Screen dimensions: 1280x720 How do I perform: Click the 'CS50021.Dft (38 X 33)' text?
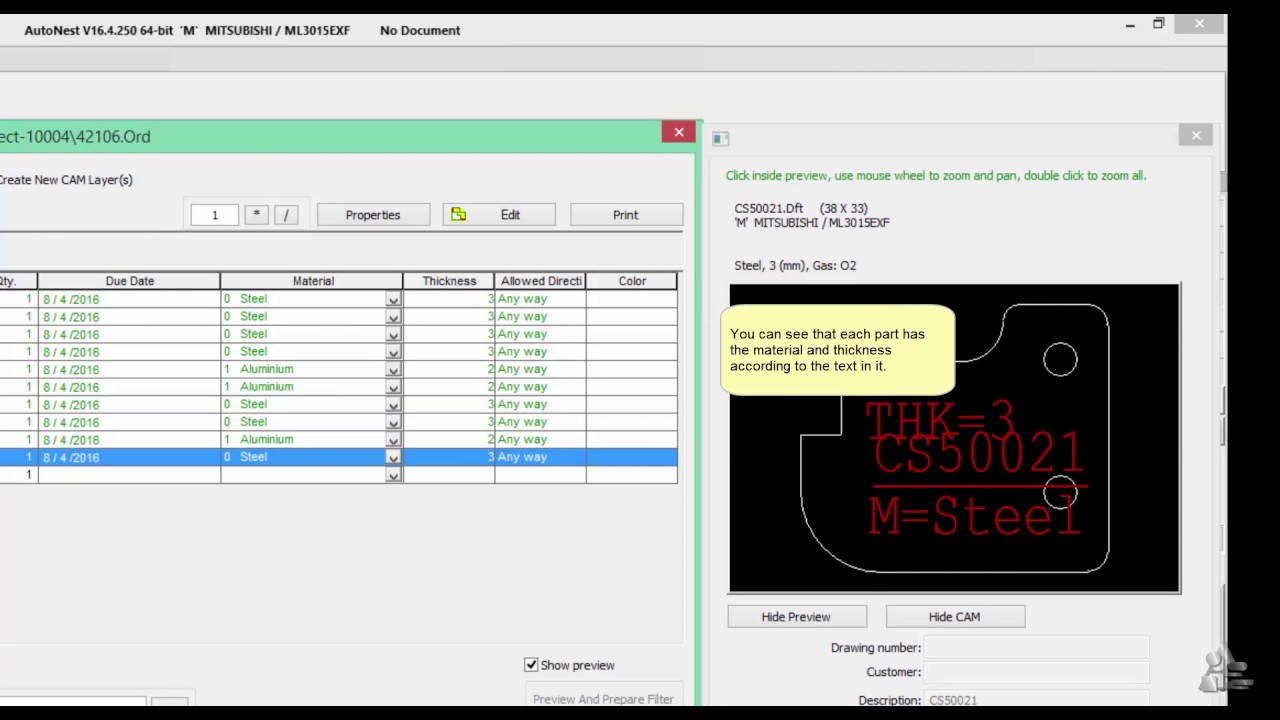coord(801,208)
